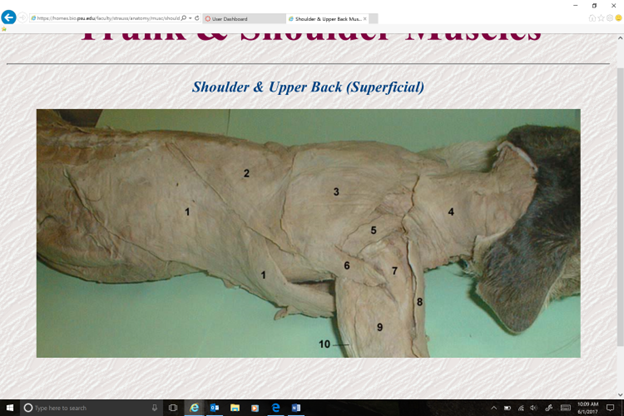Open the browser Home icon
The height and width of the screenshot is (416, 624).
click(592, 18)
